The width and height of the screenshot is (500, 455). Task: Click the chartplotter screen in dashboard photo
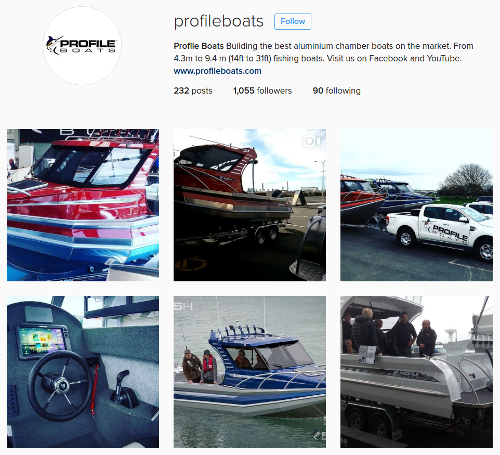click(42, 341)
